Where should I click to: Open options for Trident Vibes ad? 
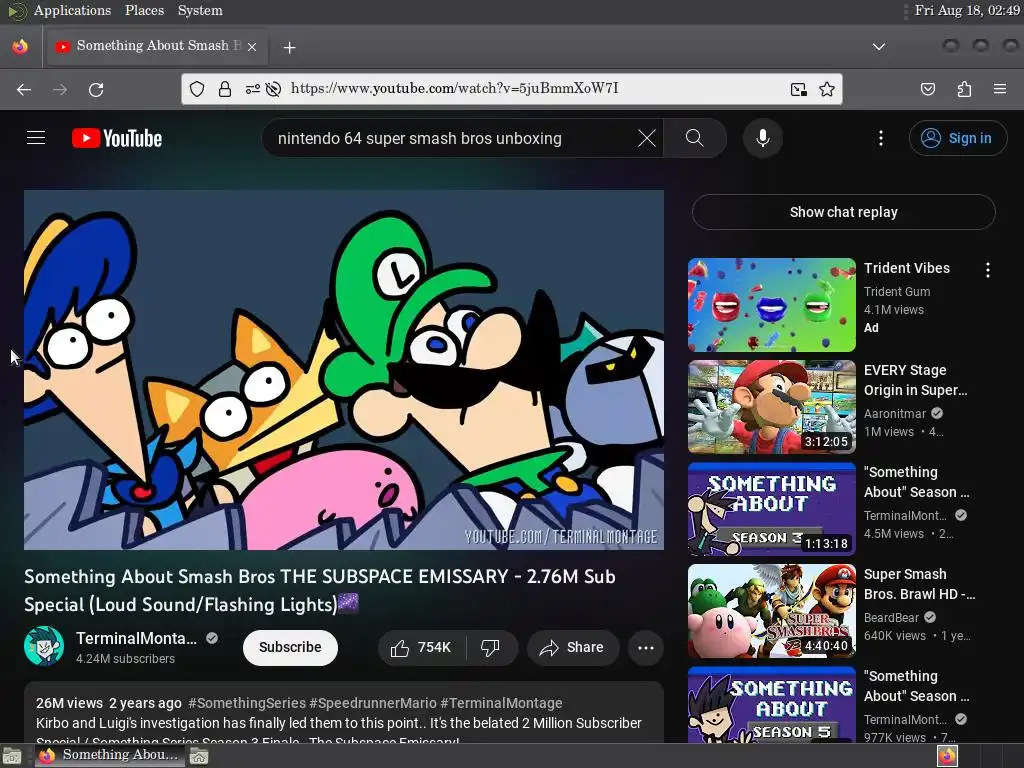click(988, 270)
